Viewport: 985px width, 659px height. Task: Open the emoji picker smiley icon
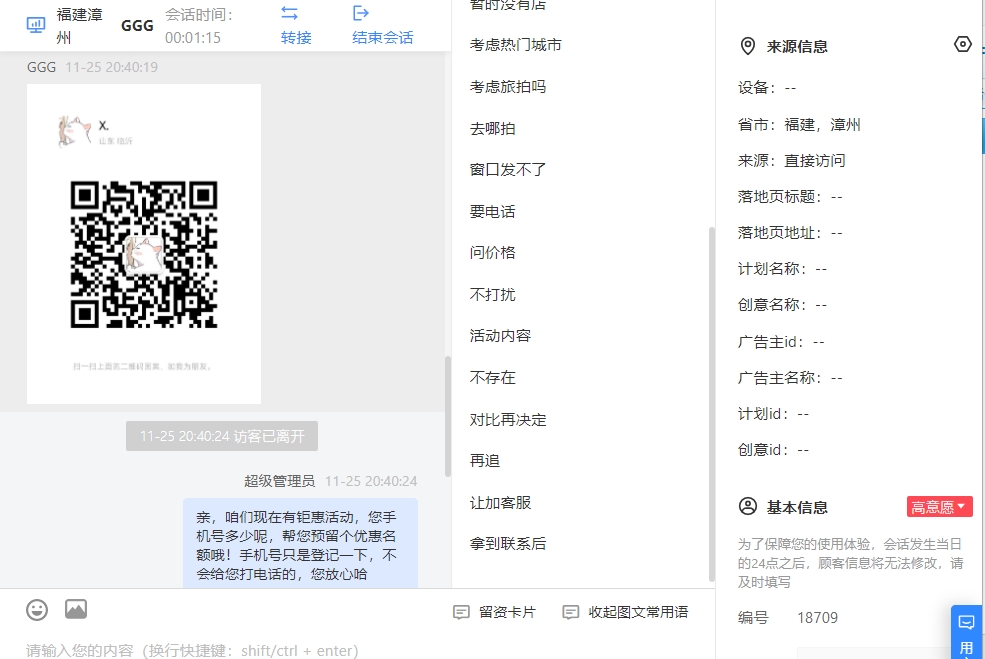[37, 609]
